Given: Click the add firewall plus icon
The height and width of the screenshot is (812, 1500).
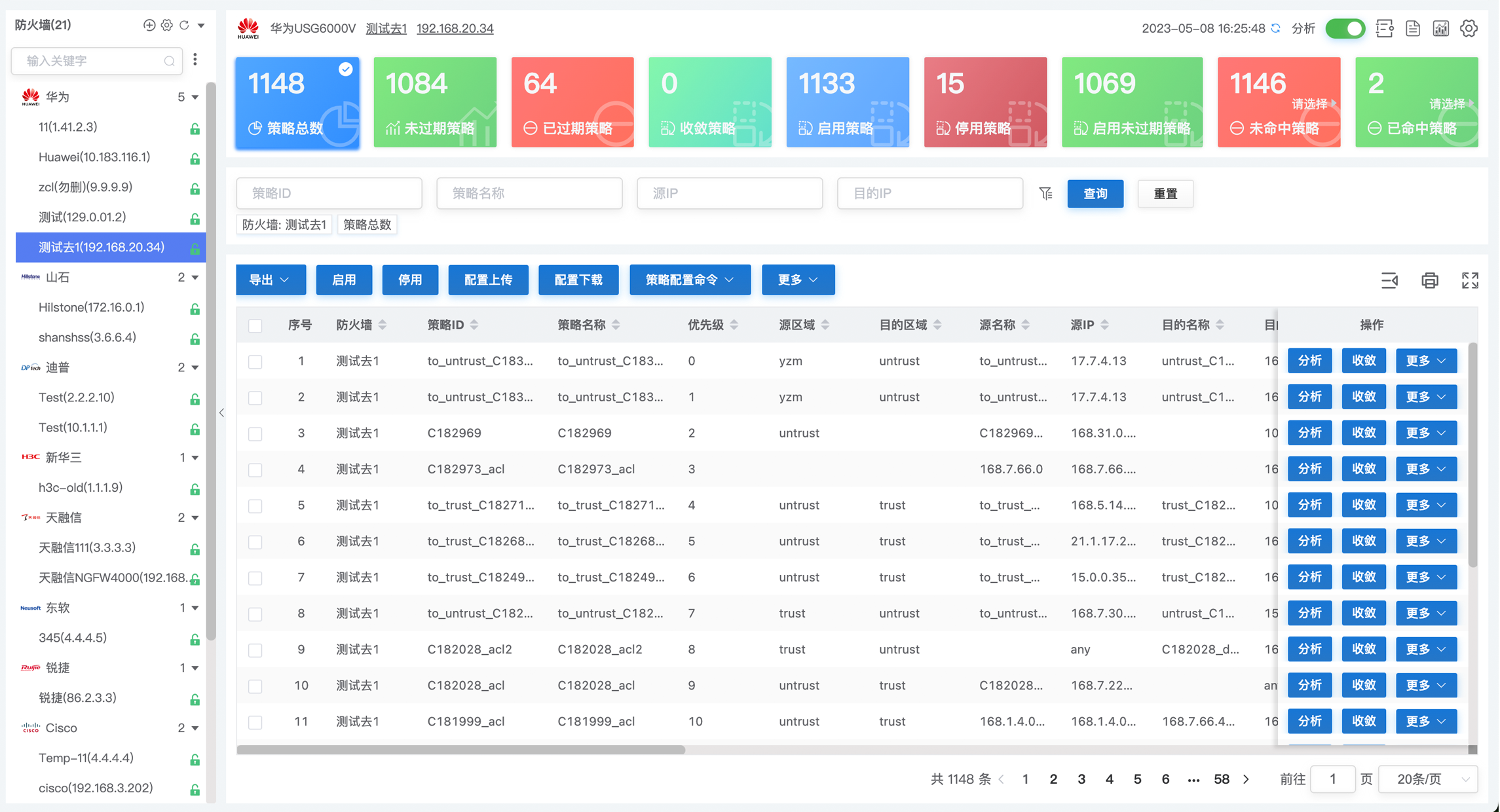Looking at the screenshot, I should tap(149, 25).
